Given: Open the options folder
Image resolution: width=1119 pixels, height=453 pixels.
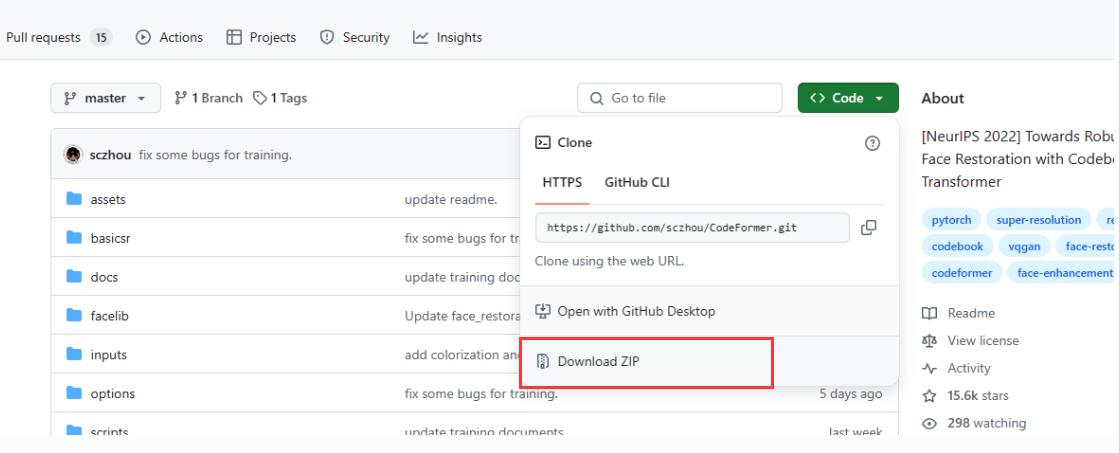Looking at the screenshot, I should [113, 394].
